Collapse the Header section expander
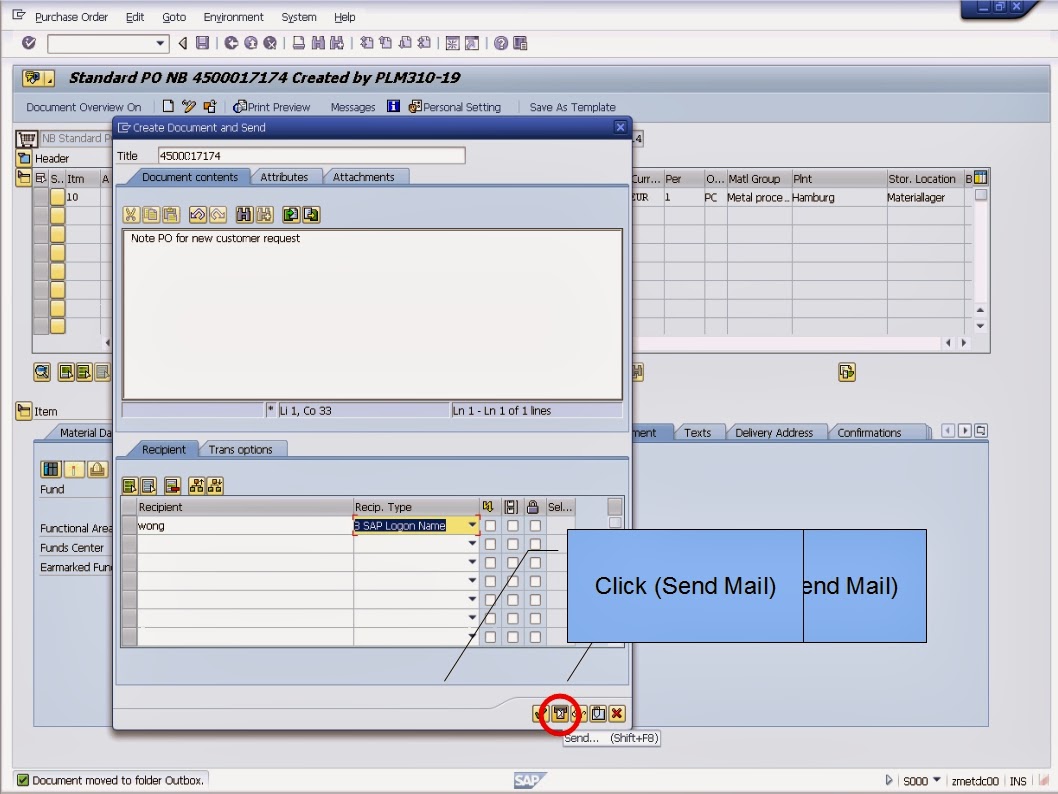This screenshot has width=1058, height=794. 24,159
